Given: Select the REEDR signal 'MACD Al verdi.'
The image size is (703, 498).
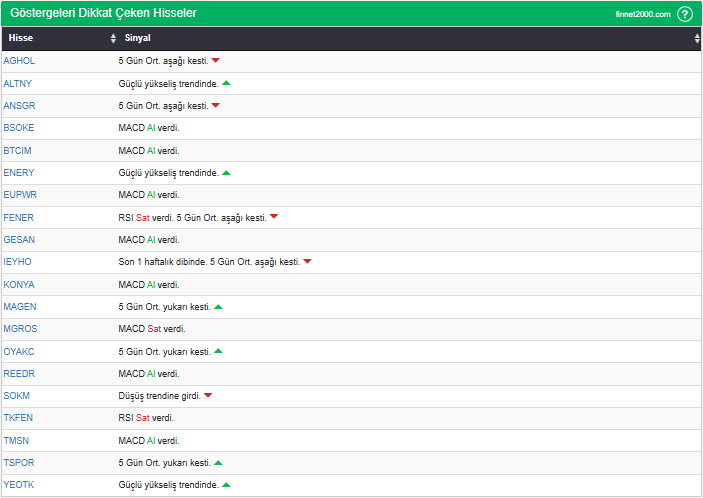Looking at the screenshot, I should [149, 374].
